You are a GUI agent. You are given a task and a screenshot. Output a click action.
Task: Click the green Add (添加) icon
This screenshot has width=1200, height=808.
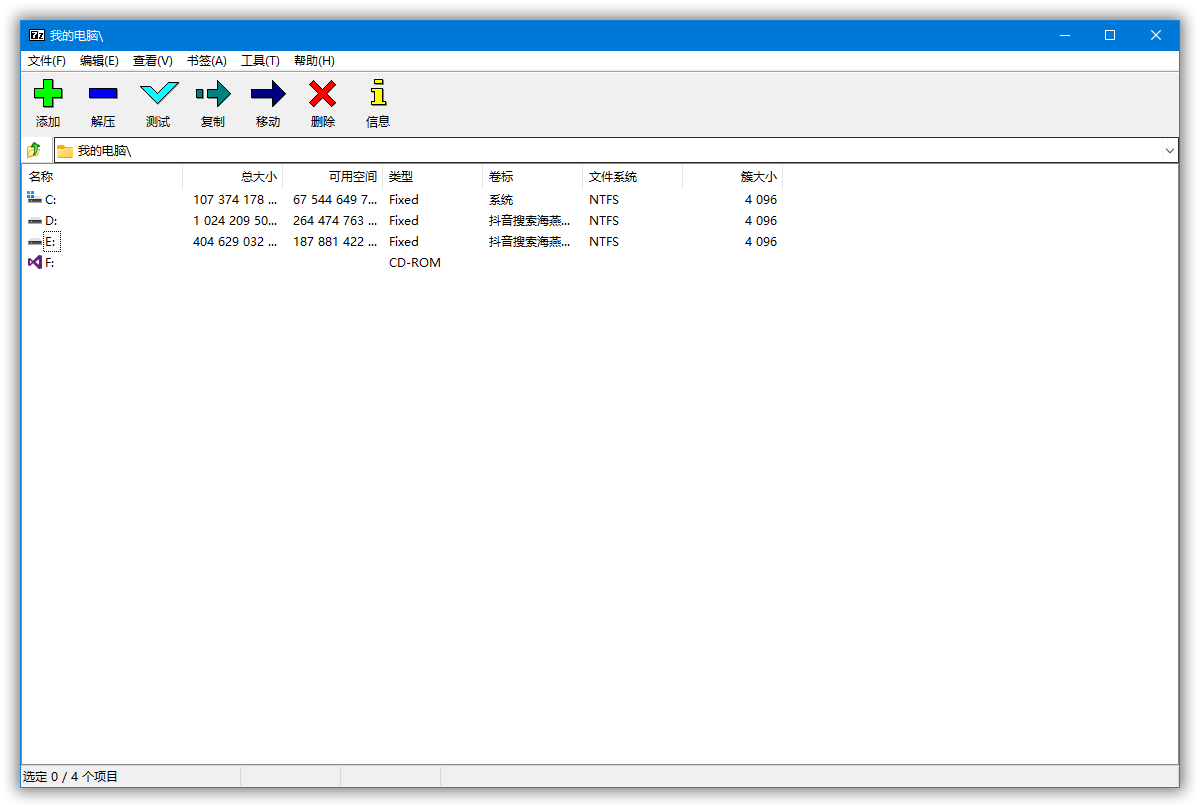coord(48,95)
